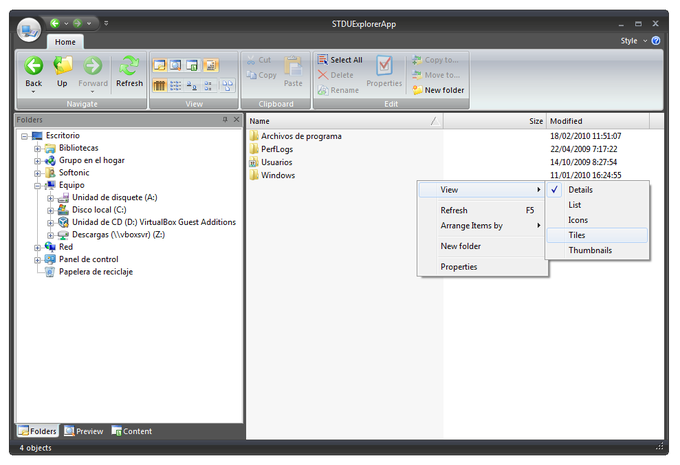Viewport: 680px width, 465px height.
Task: Open the round application orb button
Action: click(x=29, y=30)
